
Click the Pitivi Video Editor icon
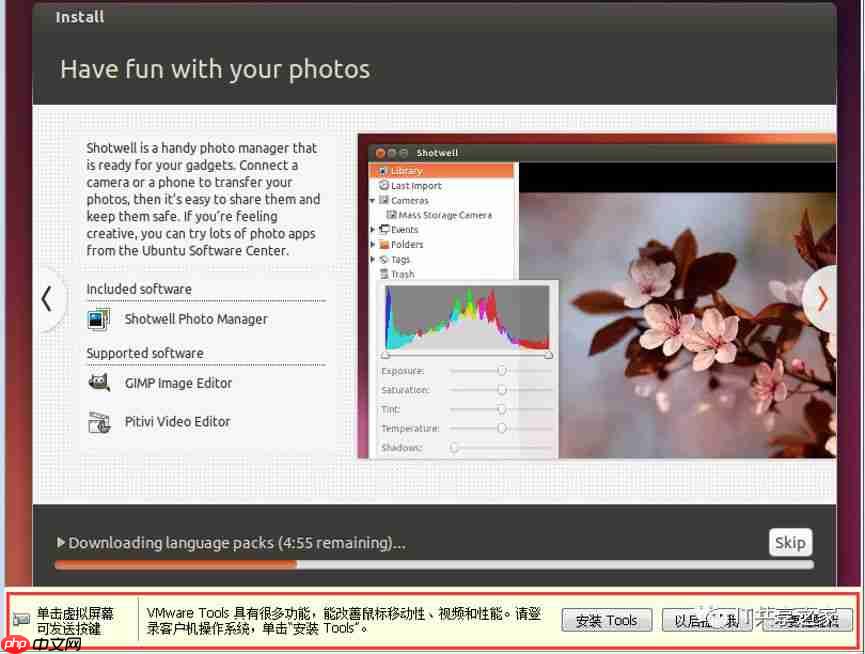98,421
